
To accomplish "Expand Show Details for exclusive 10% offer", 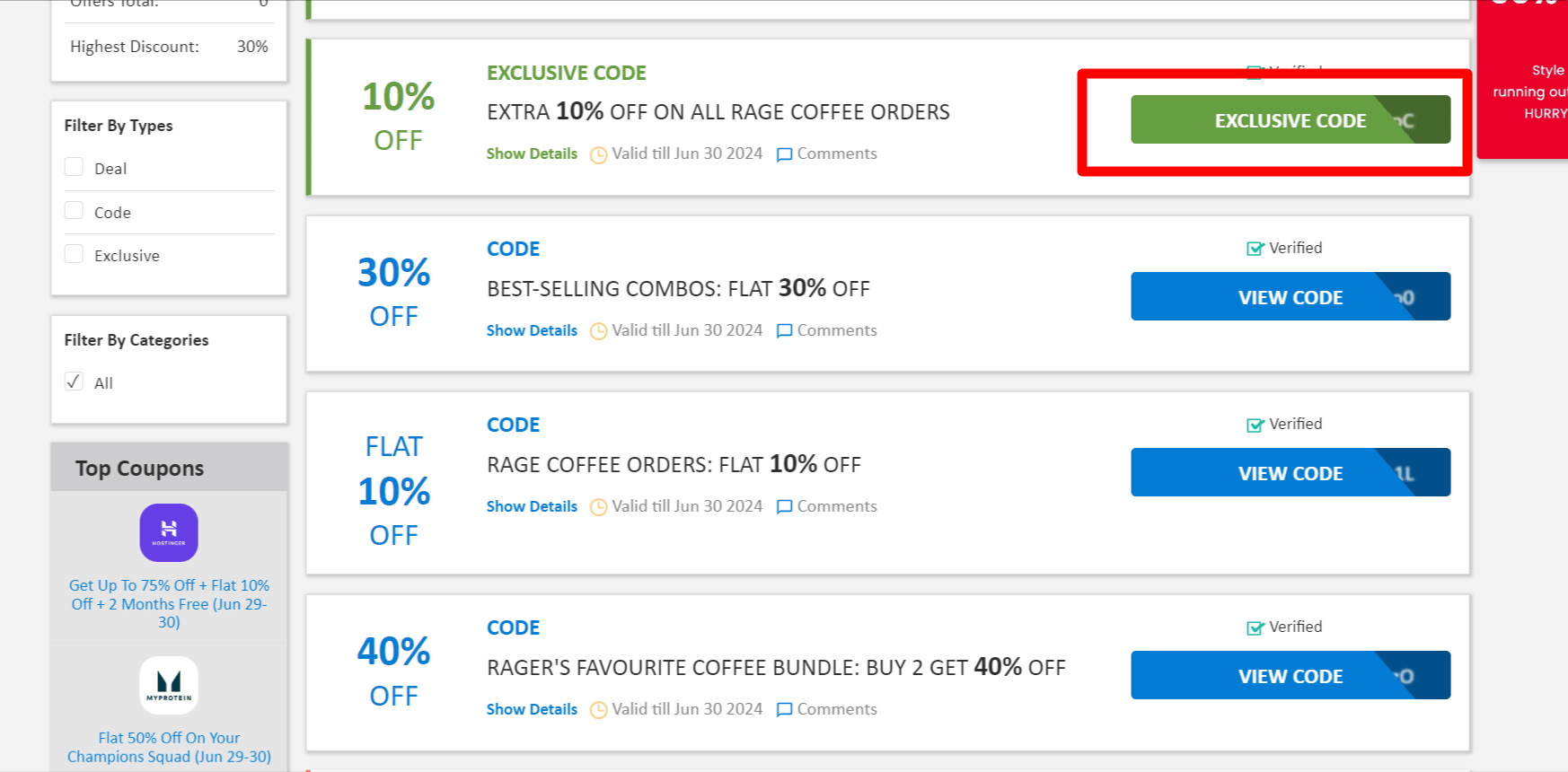I will (532, 154).
